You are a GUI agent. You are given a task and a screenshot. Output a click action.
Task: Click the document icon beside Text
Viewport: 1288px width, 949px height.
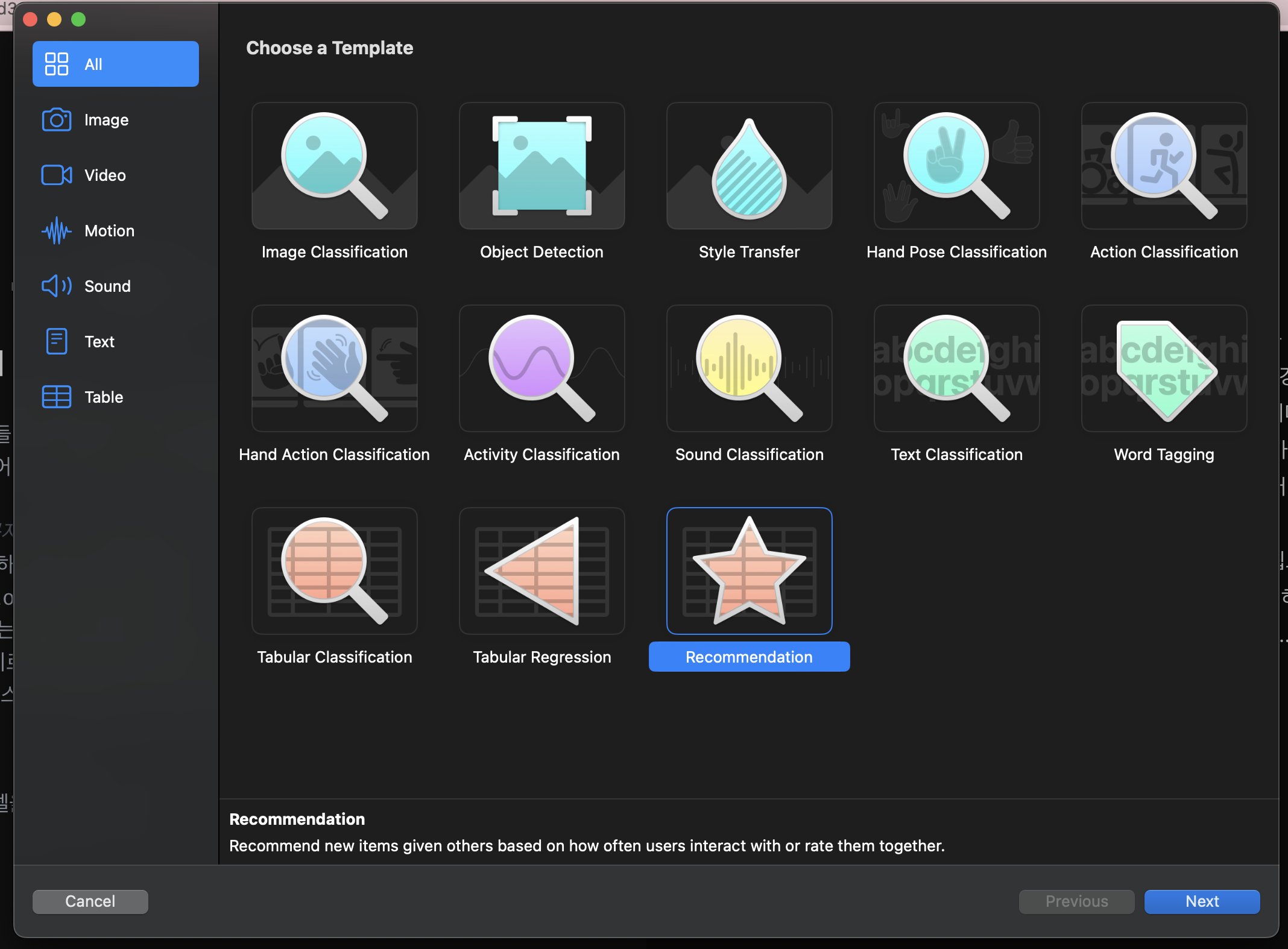pyautogui.click(x=57, y=342)
